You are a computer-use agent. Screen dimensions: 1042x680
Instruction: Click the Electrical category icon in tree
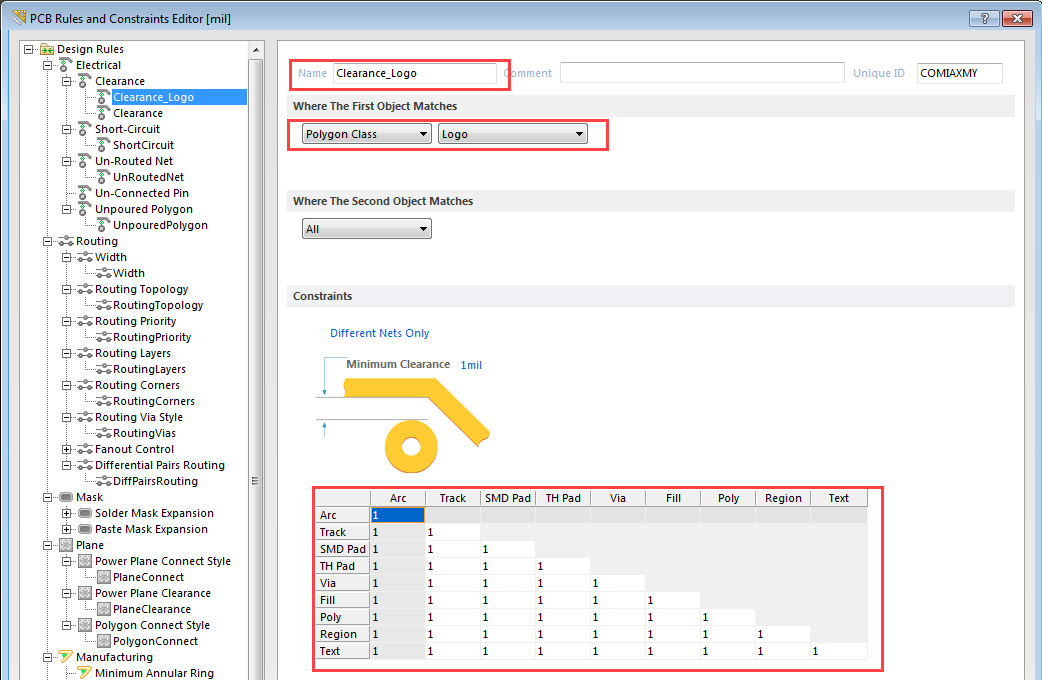(66, 65)
